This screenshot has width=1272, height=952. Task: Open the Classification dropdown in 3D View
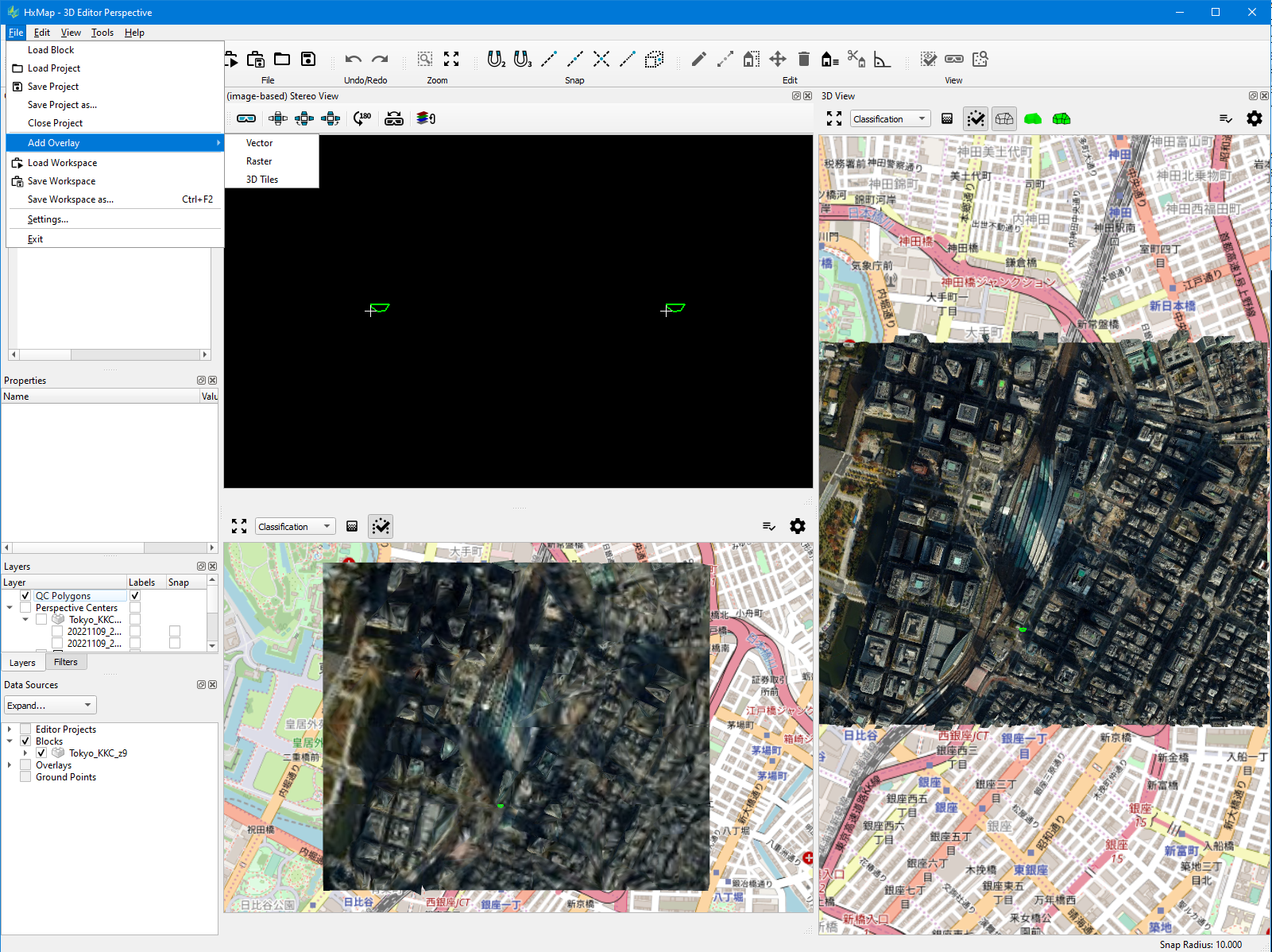[x=889, y=119]
